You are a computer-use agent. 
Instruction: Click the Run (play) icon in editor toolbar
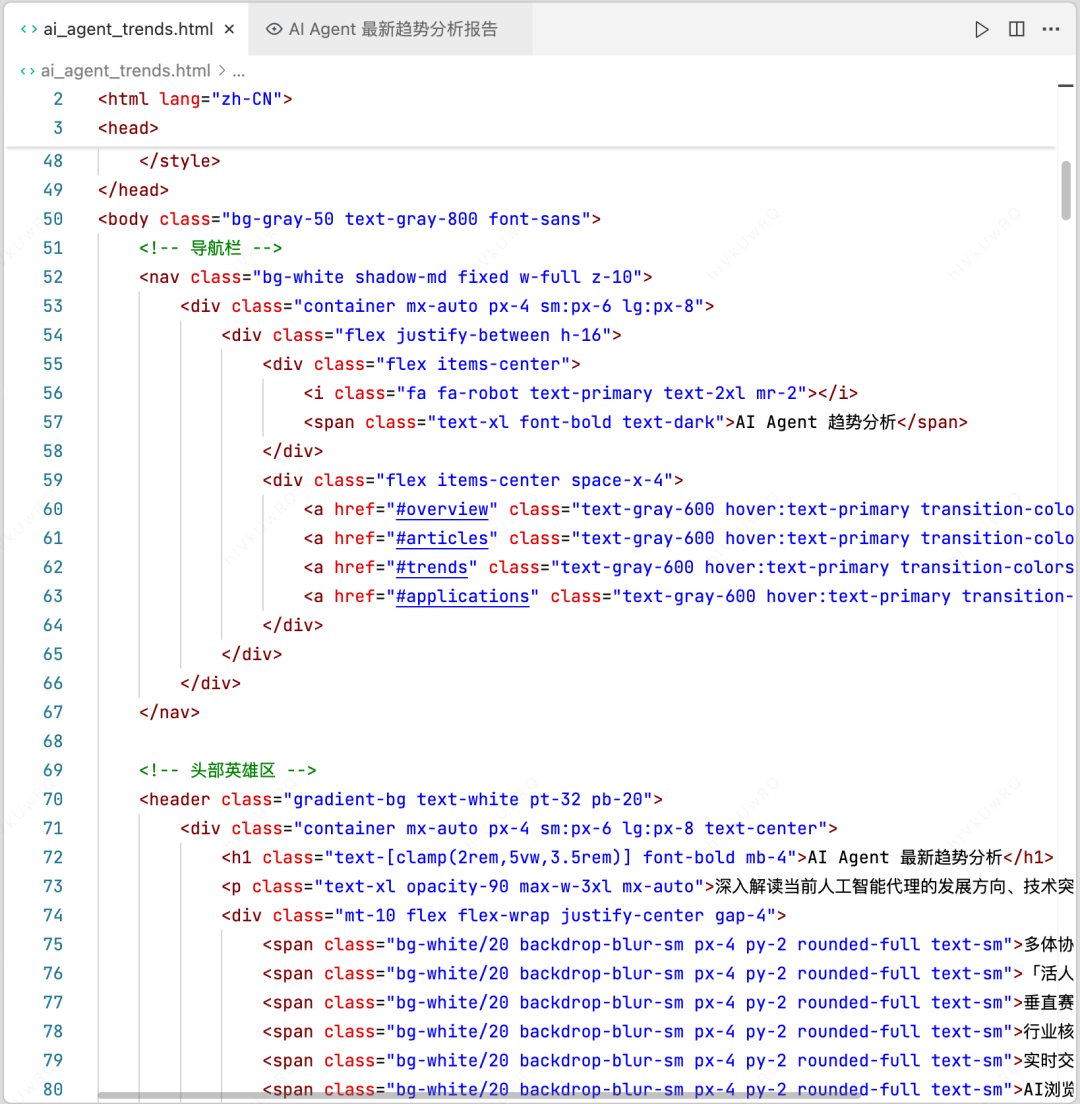tap(981, 29)
